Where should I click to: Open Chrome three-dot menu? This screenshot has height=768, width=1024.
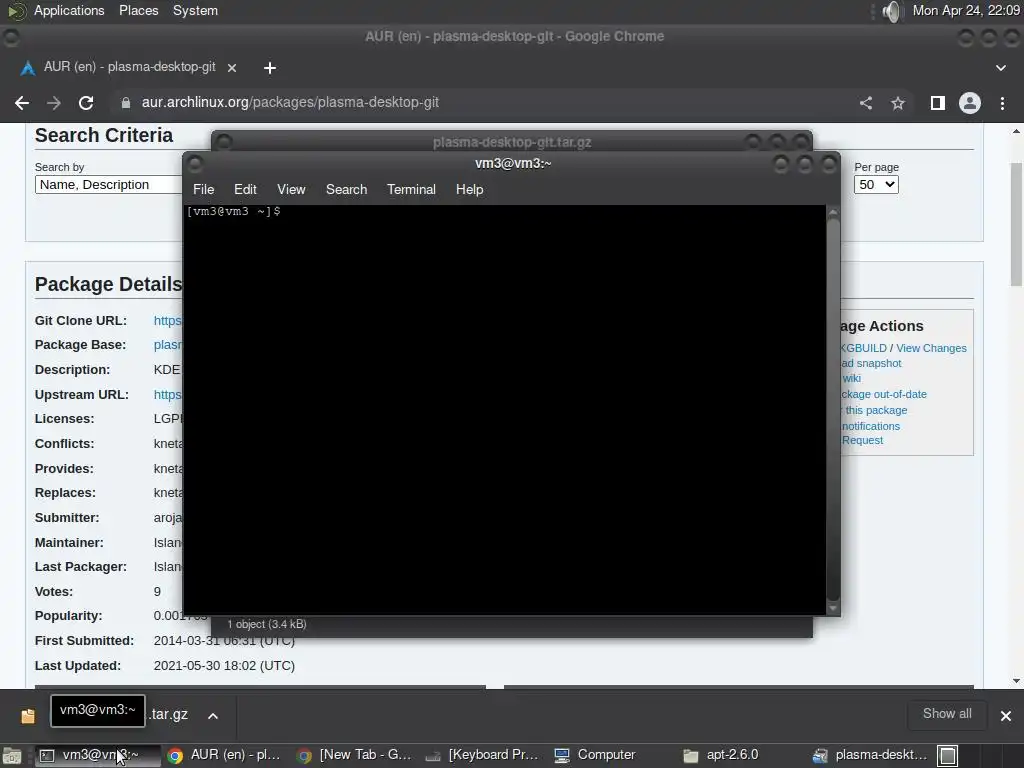coord(1002,103)
